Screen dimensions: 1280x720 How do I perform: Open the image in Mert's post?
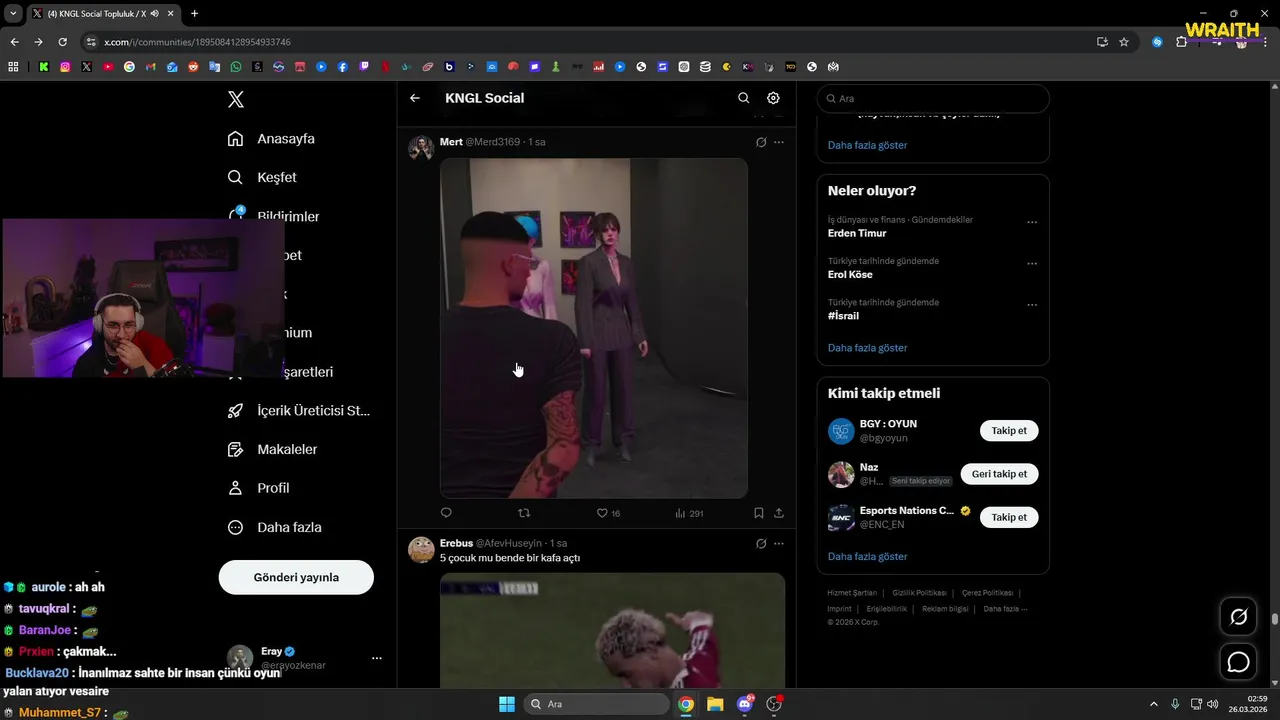pos(594,327)
